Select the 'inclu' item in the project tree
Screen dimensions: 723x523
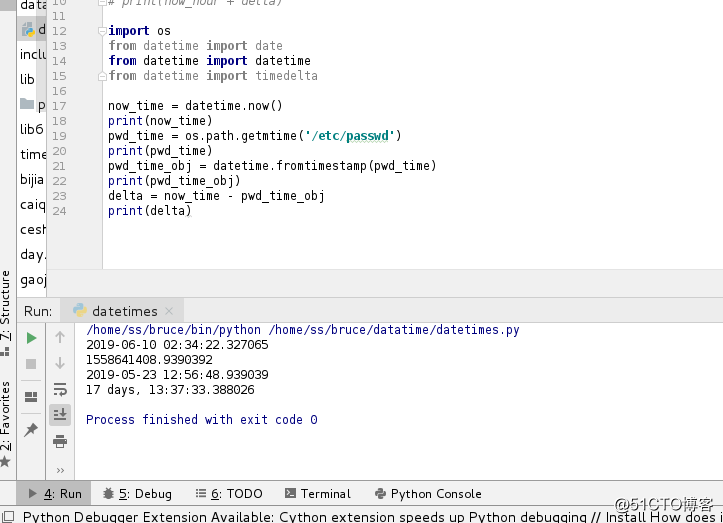coord(33,54)
